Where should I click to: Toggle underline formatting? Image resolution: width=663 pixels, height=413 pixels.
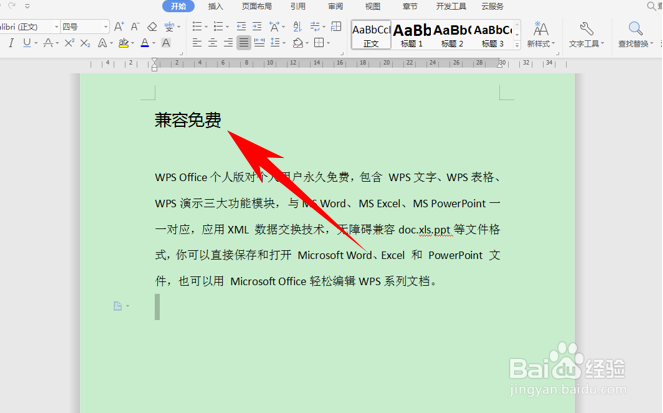[27, 43]
